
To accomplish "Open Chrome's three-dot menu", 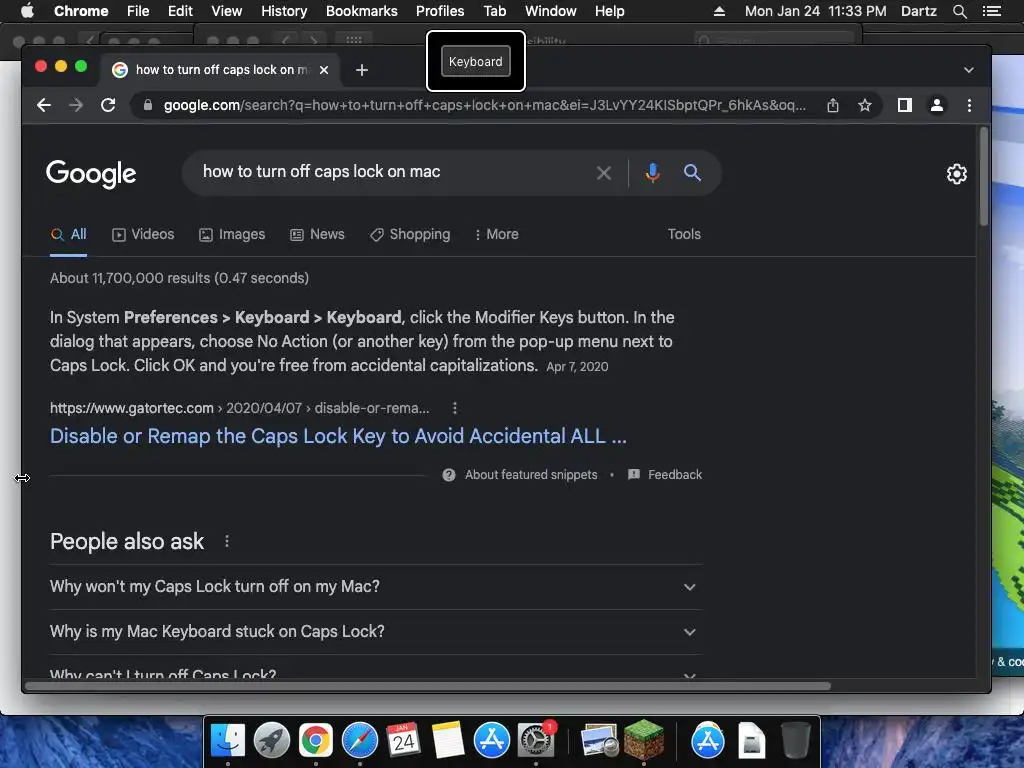I will click(x=969, y=105).
